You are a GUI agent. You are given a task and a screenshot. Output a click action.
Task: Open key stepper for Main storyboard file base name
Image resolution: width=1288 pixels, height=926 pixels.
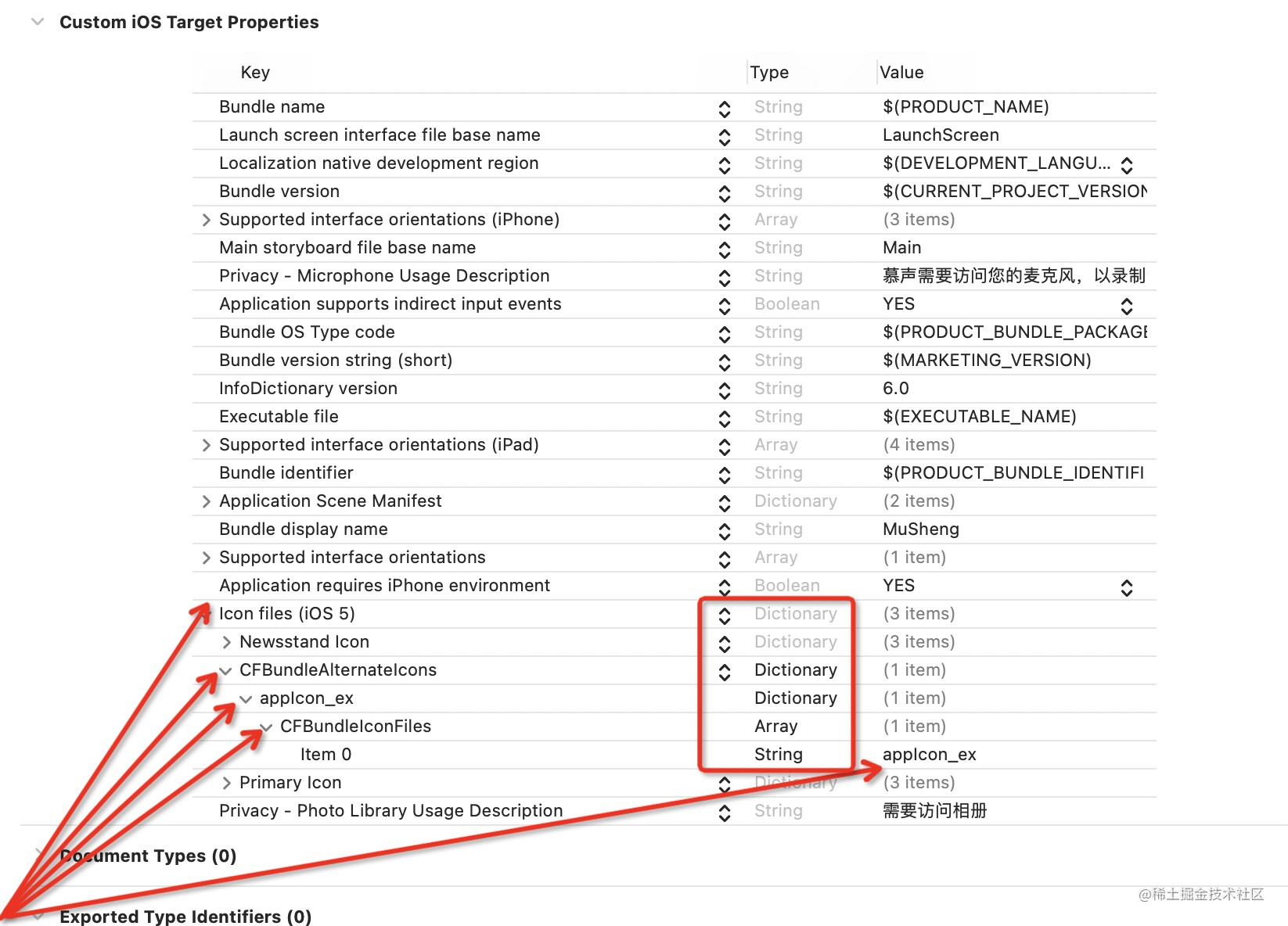point(725,249)
